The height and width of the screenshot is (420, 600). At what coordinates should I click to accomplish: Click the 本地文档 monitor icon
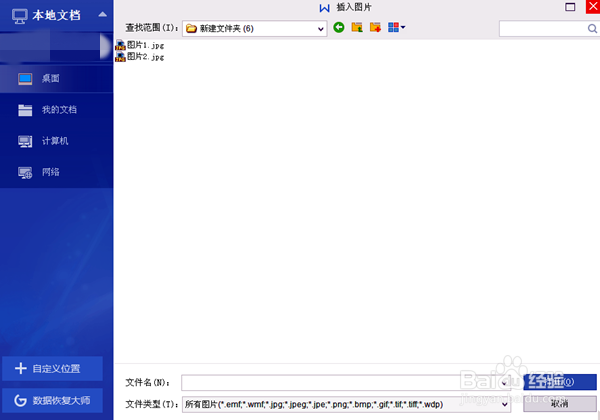pyautogui.click(x=20, y=16)
